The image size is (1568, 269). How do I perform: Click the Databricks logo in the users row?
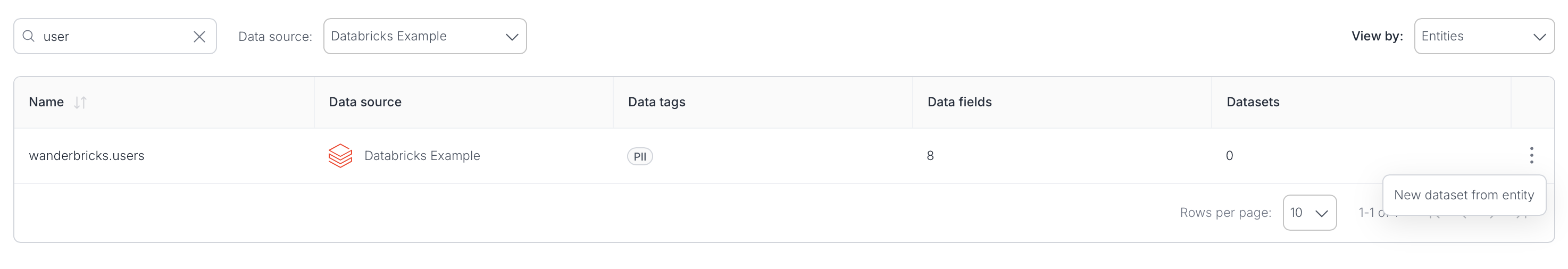pyautogui.click(x=340, y=156)
